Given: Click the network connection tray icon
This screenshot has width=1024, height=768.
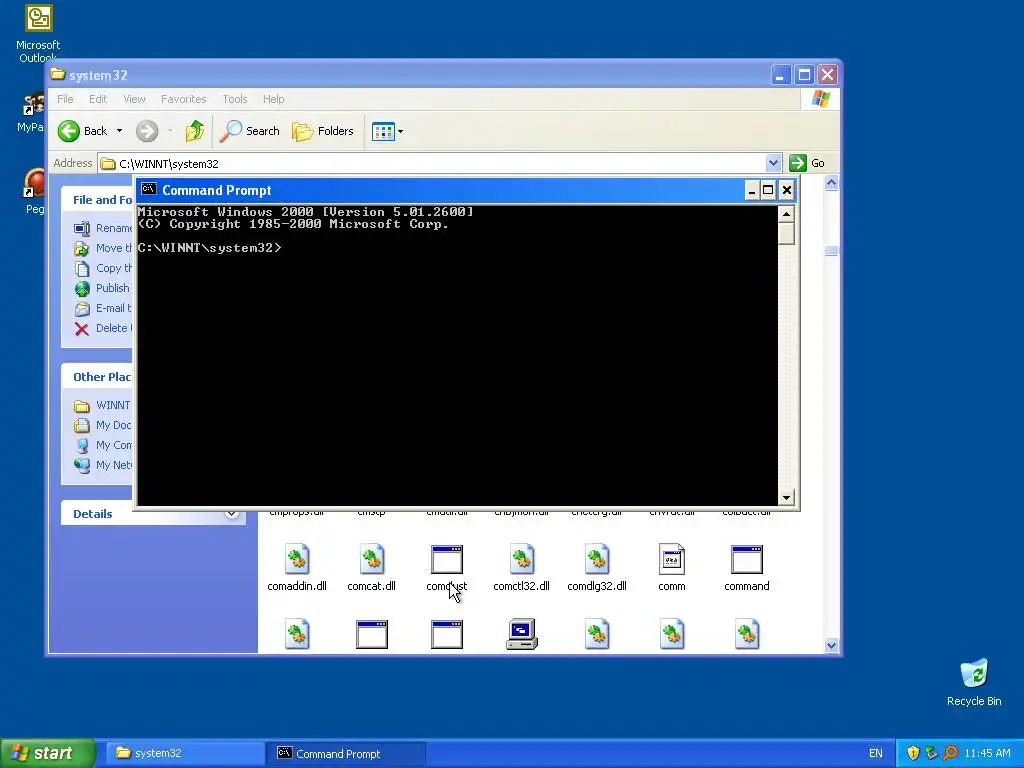Looking at the screenshot, I should [x=931, y=753].
